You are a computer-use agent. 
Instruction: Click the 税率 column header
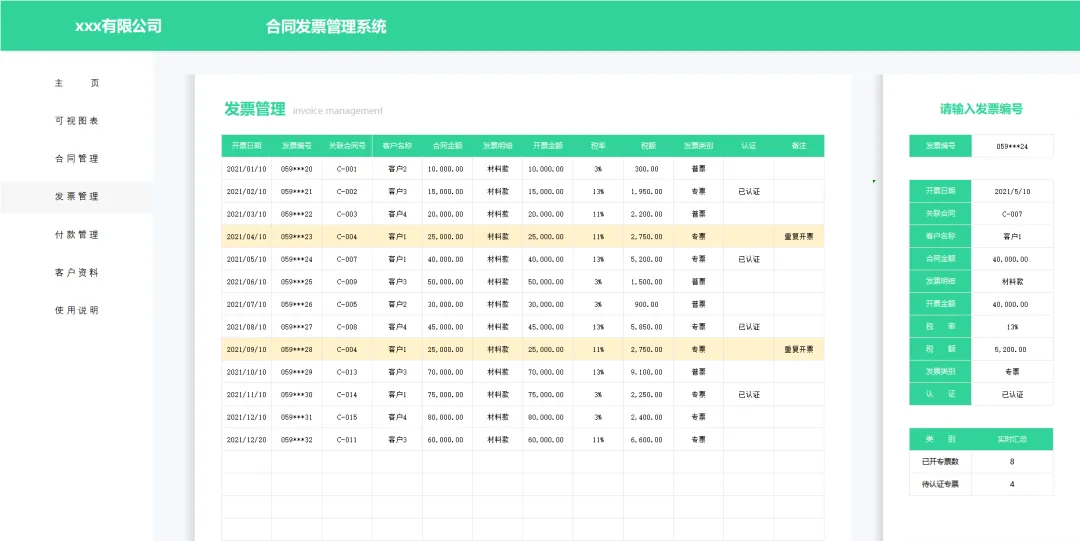coord(598,146)
